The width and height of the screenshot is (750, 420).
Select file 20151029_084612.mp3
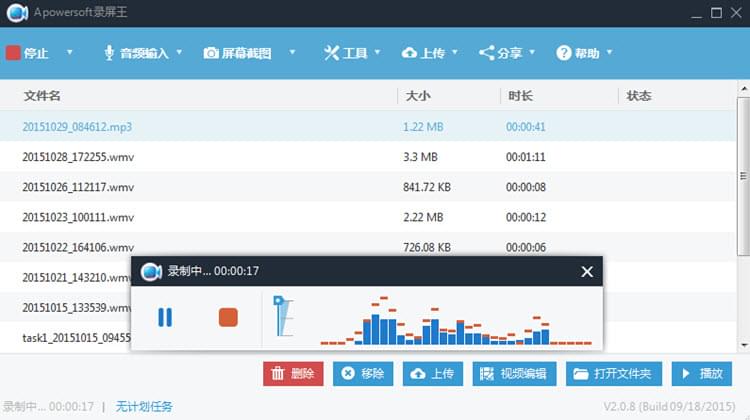click(x=77, y=127)
